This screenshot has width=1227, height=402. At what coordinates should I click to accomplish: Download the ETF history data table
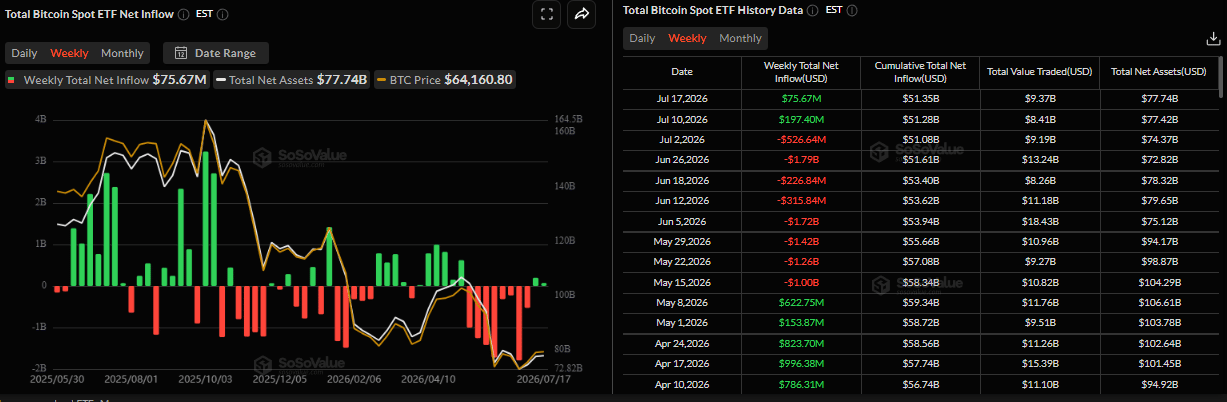(x=1213, y=39)
